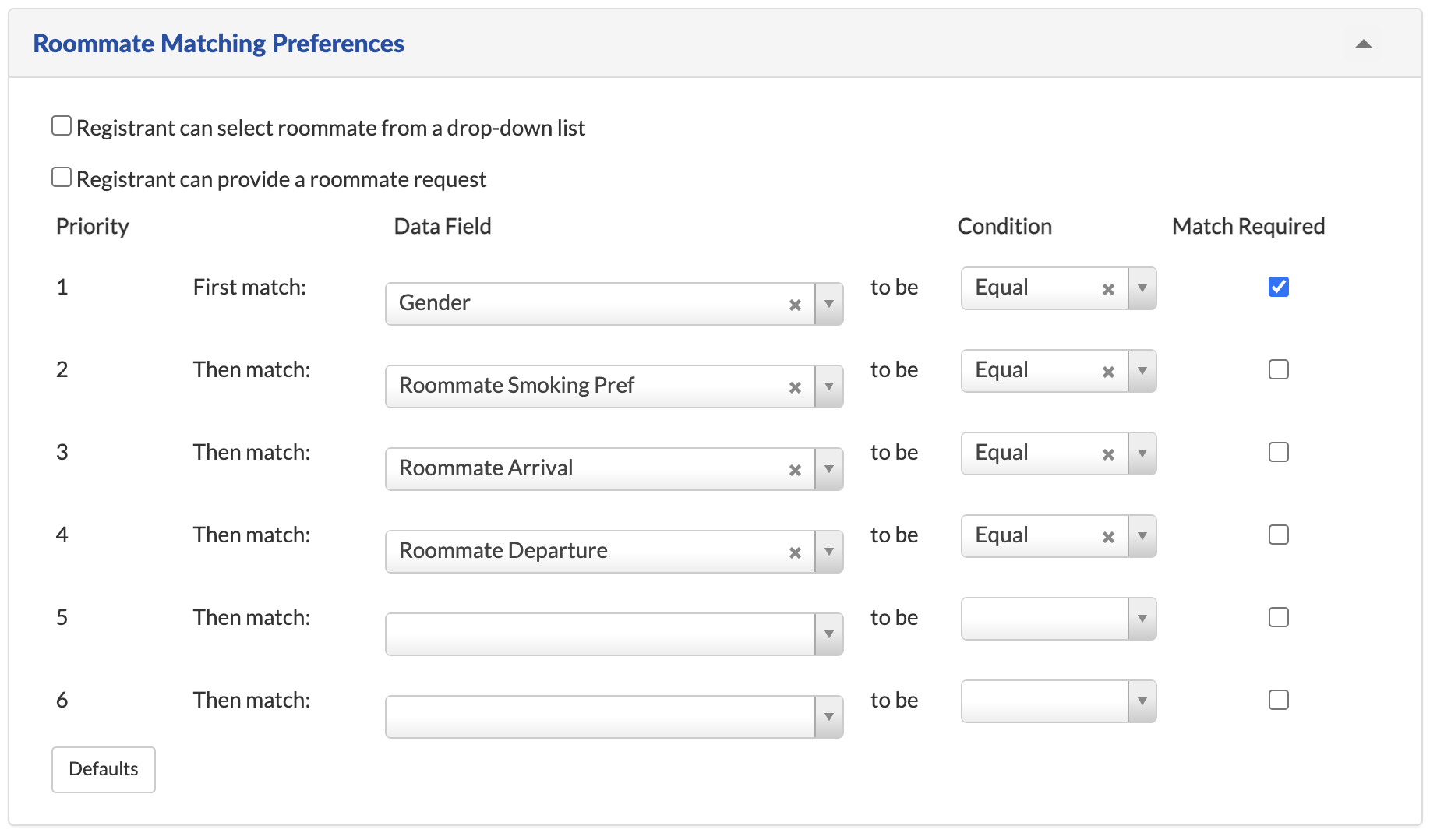Open the Roommate Matching Preferences heading

(x=218, y=44)
